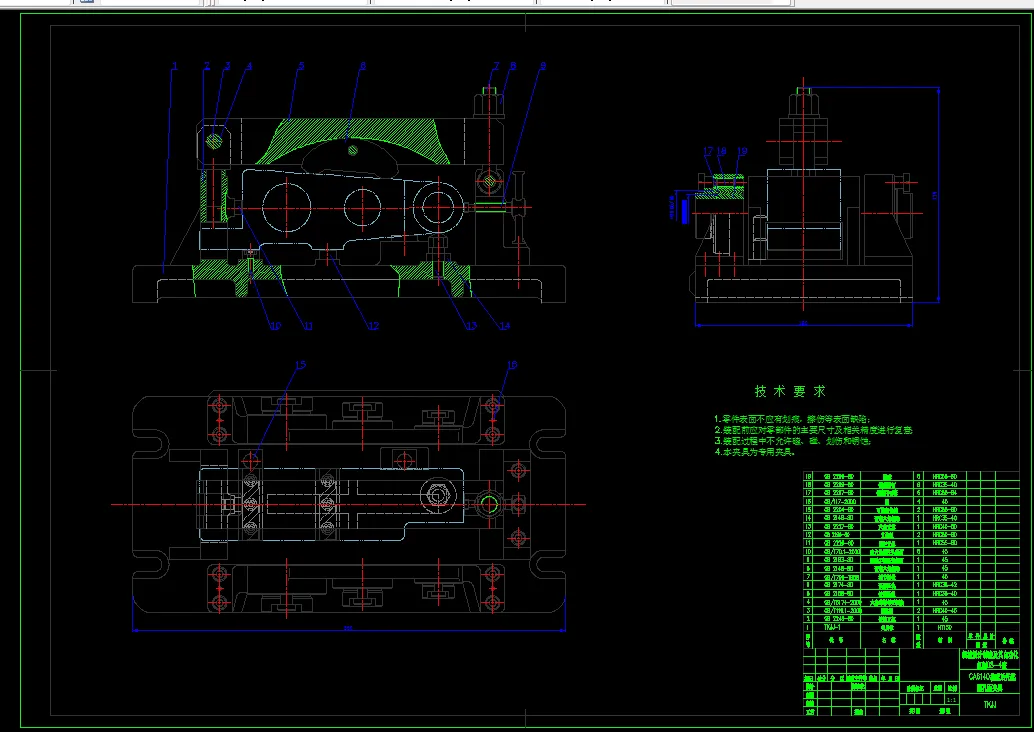Click callout number 16 above plan view
The width and height of the screenshot is (1034, 732).
coord(511,366)
